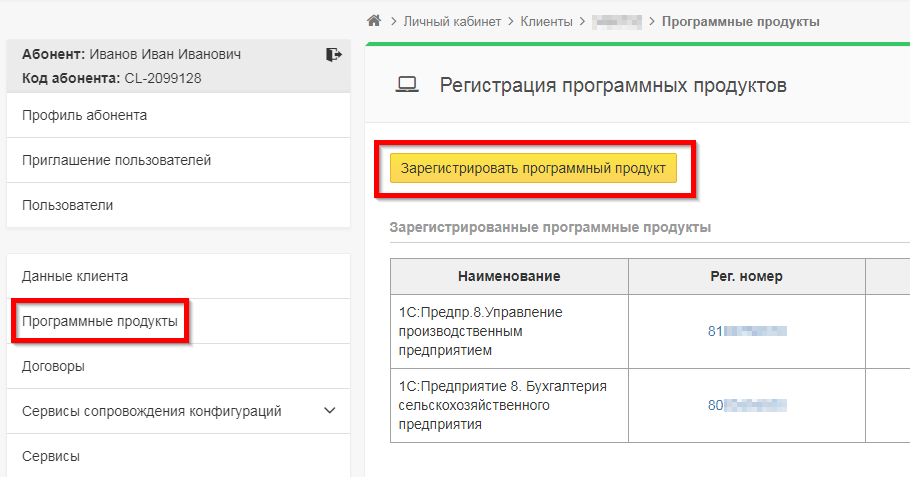910x477 pixels.
Task: Click subscriber name Иванов Иван Иванович
Action: [x=165, y=55]
